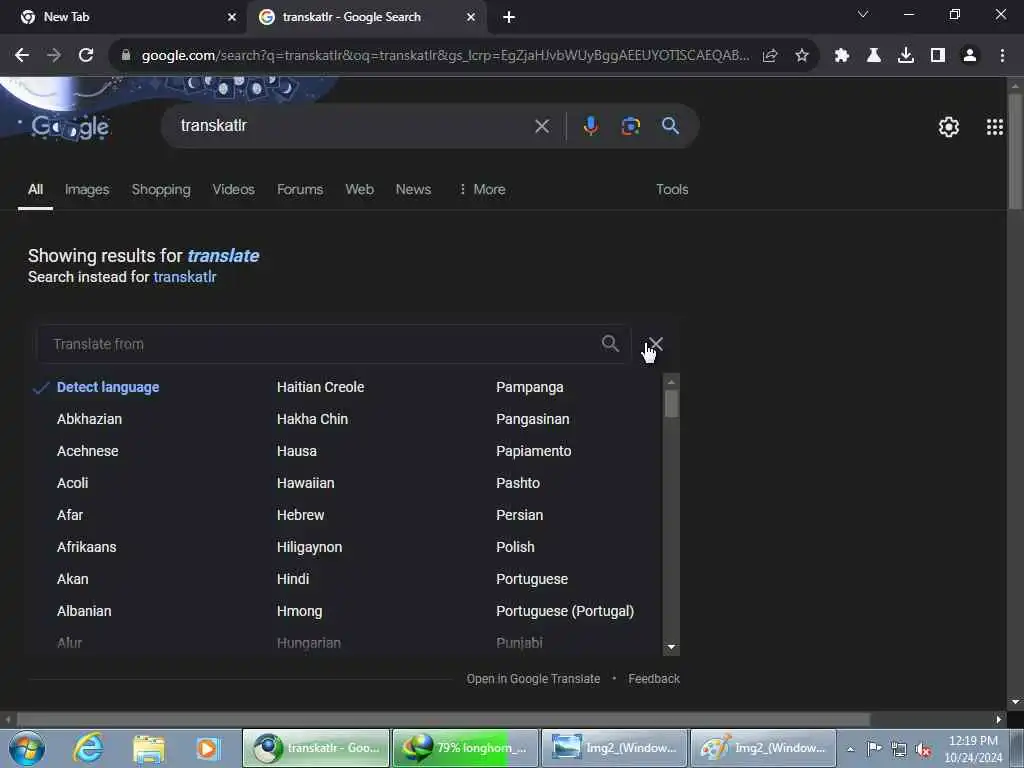Open the Windows Start menu

coord(27,748)
